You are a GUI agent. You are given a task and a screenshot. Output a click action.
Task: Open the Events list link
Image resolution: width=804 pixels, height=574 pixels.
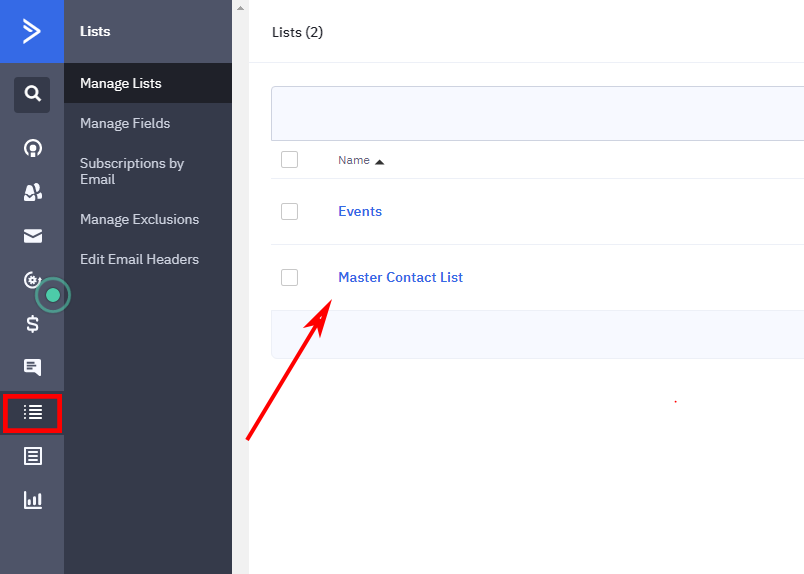click(x=360, y=211)
